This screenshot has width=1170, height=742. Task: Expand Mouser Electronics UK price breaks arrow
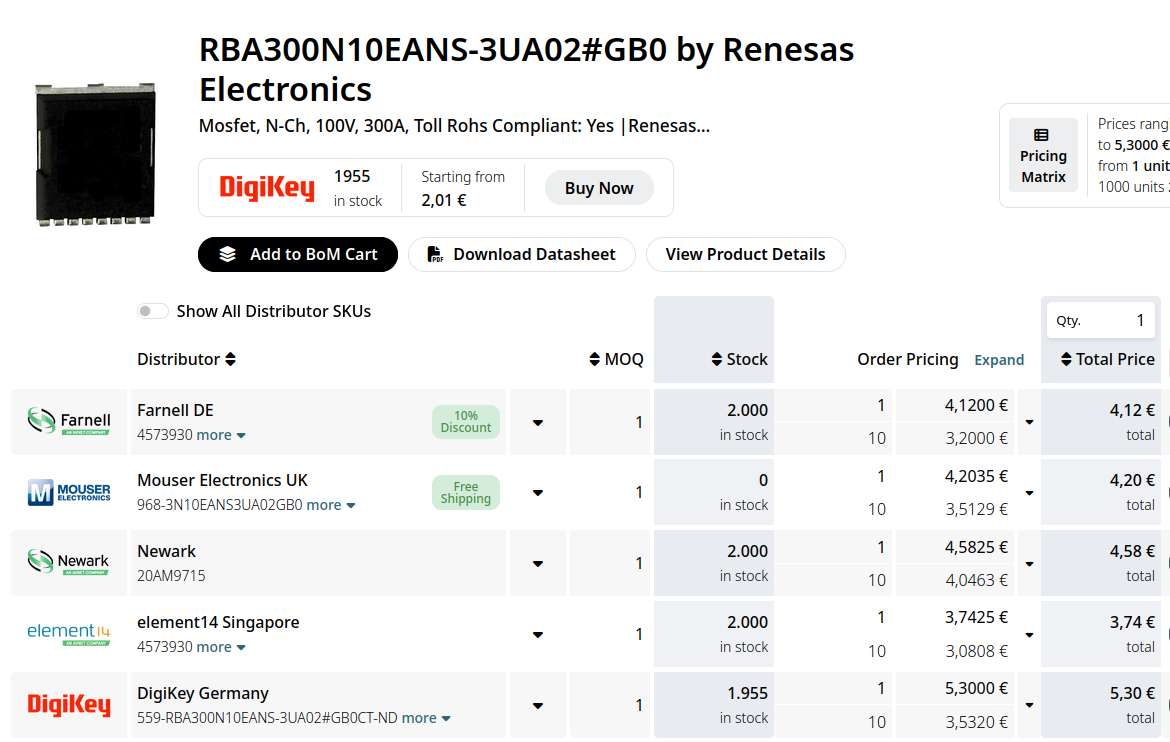1029,493
